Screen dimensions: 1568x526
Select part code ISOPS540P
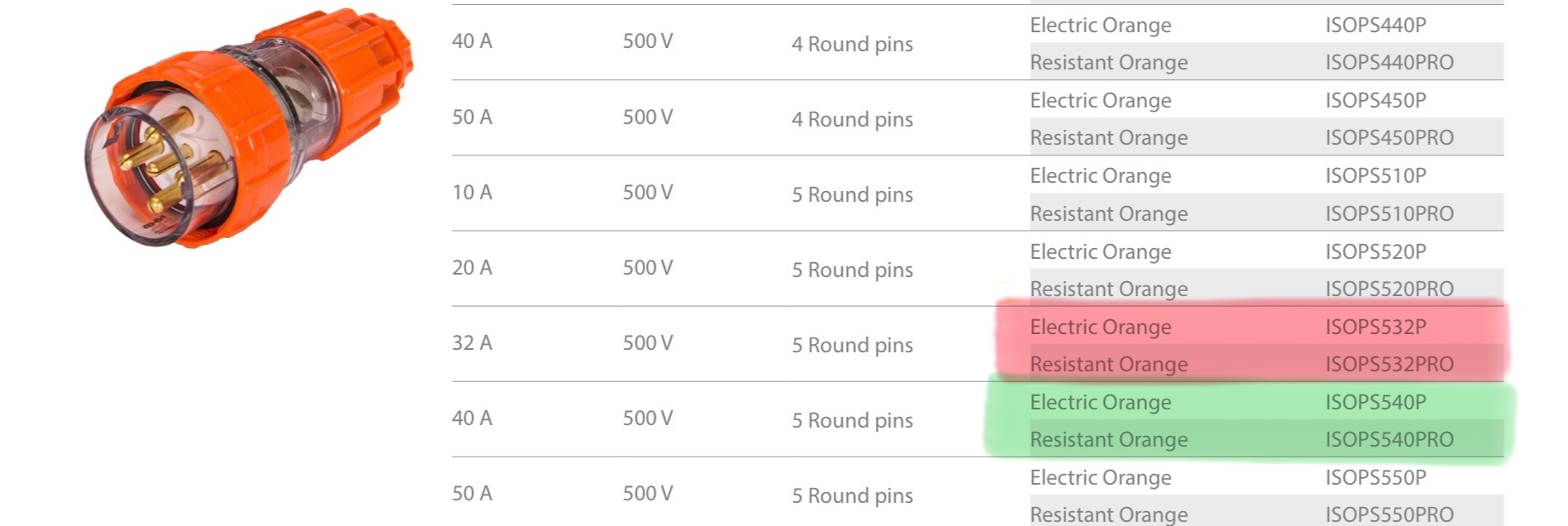pos(1375,402)
